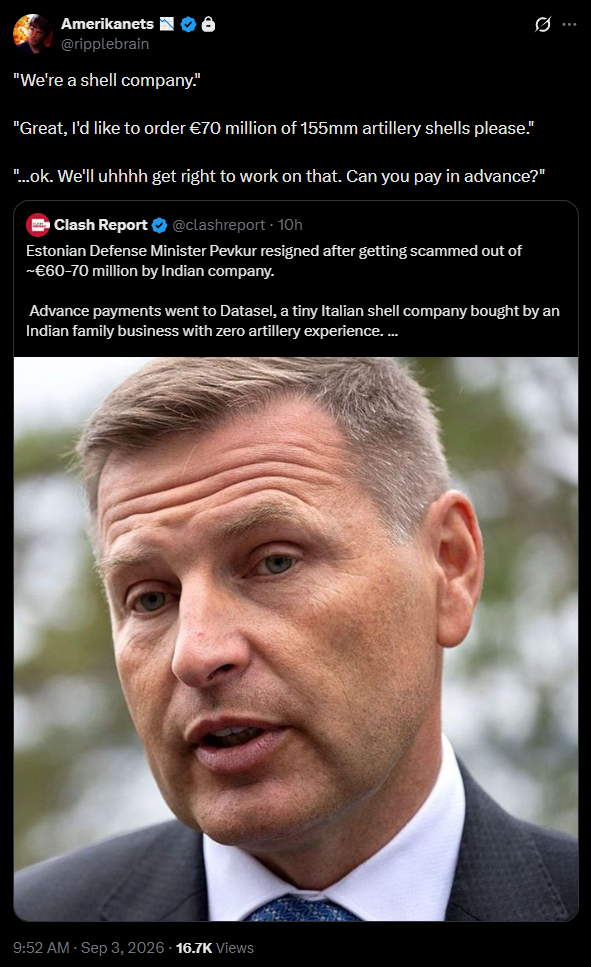The height and width of the screenshot is (967, 591).
Task: Open the Amerikanets display name
Action: (107, 24)
